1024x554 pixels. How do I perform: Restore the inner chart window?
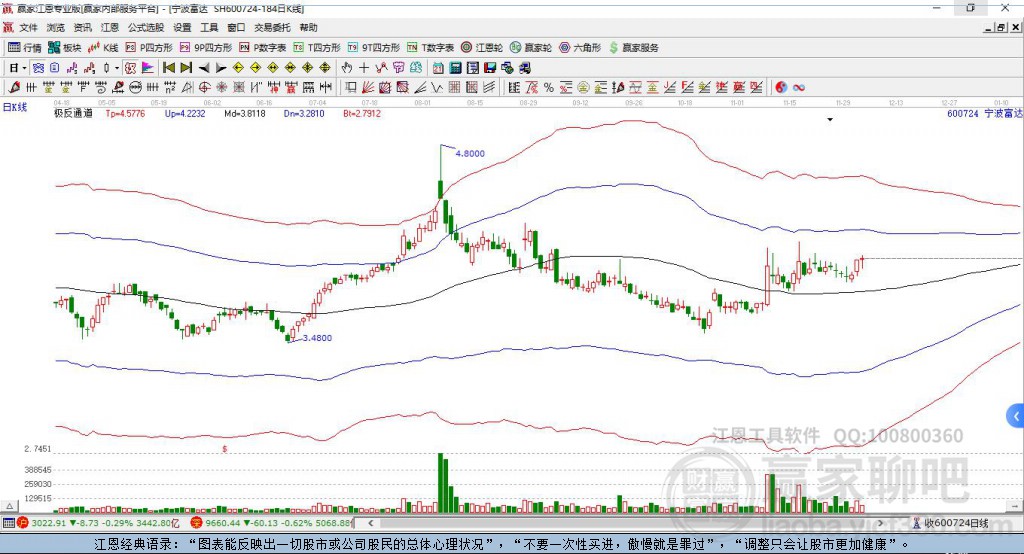pyautogui.click(x=1001, y=27)
